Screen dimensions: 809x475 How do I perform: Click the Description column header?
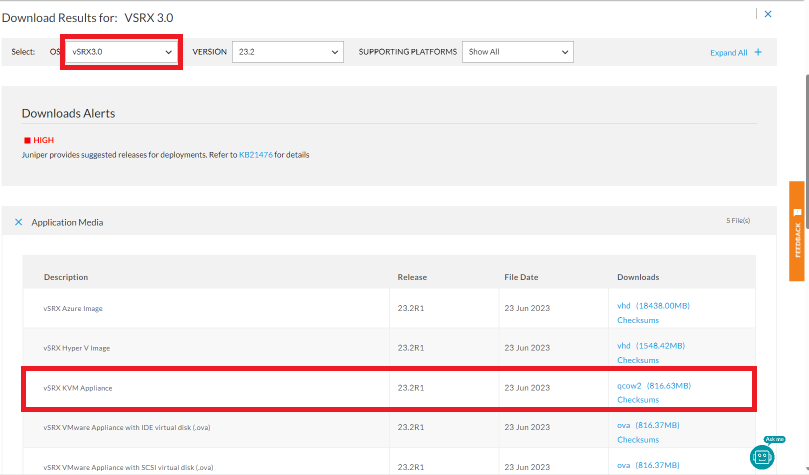(x=66, y=277)
